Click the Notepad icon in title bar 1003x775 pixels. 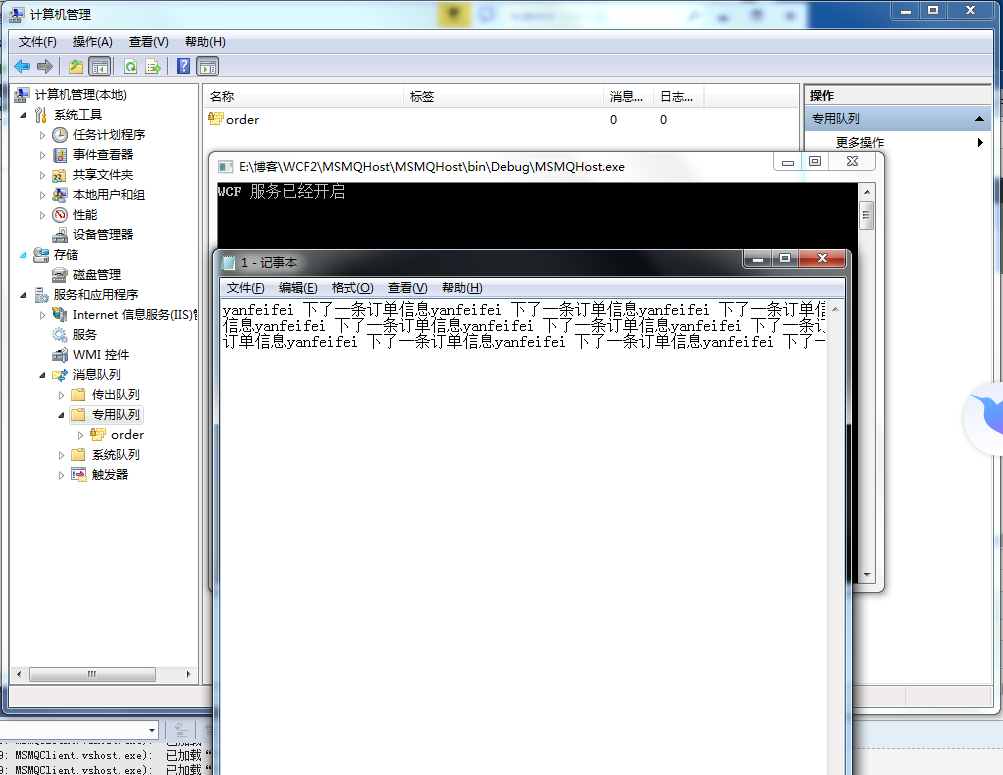coord(228,262)
